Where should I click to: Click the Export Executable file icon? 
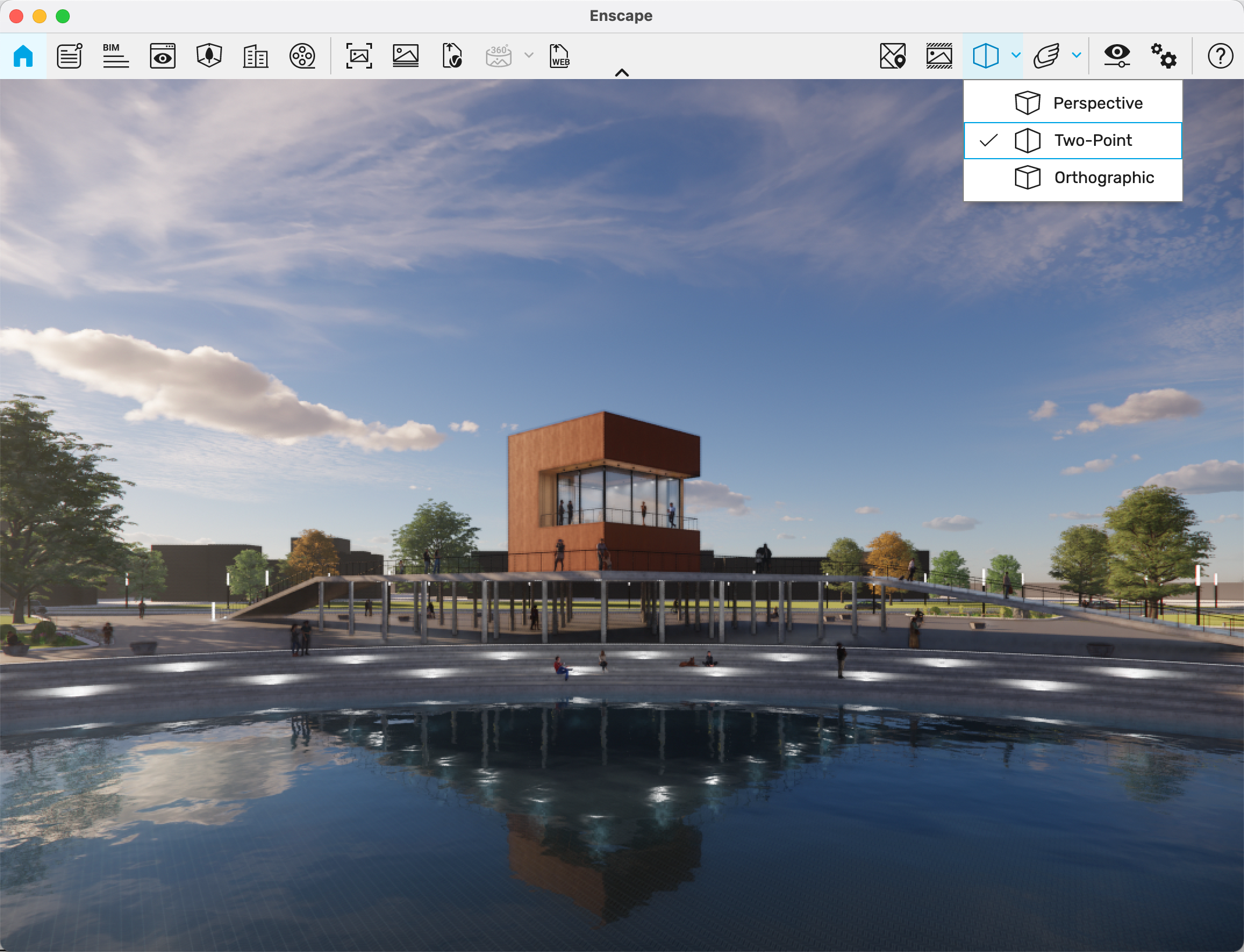point(452,56)
